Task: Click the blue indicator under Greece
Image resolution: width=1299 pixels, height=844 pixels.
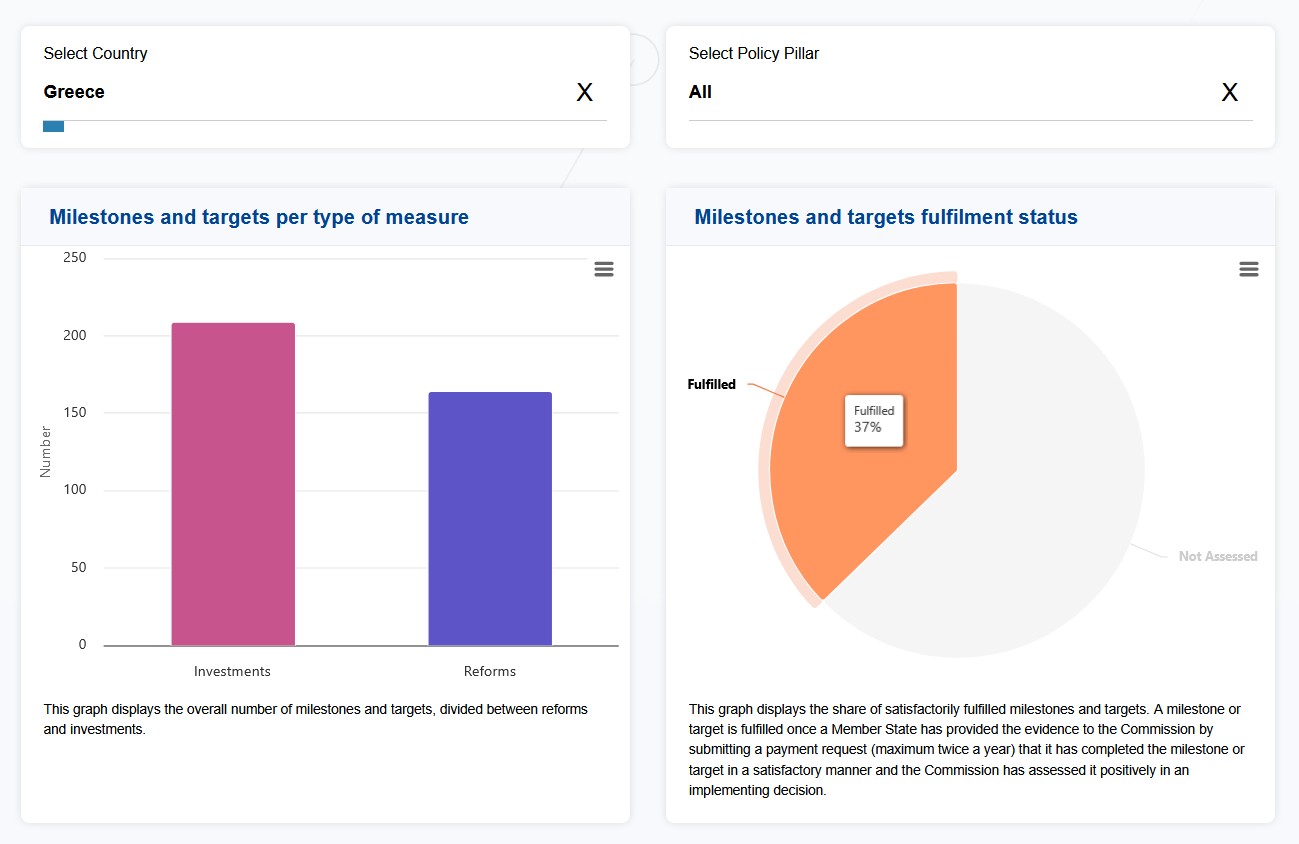Action: pos(53,126)
